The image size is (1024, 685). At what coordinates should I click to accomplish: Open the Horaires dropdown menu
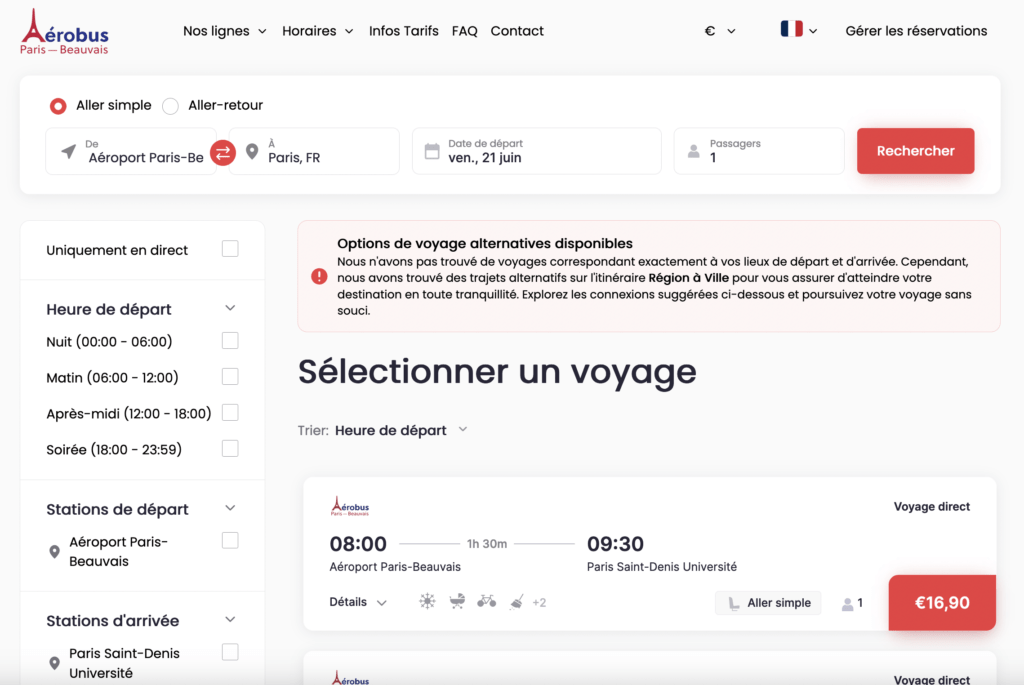point(317,31)
